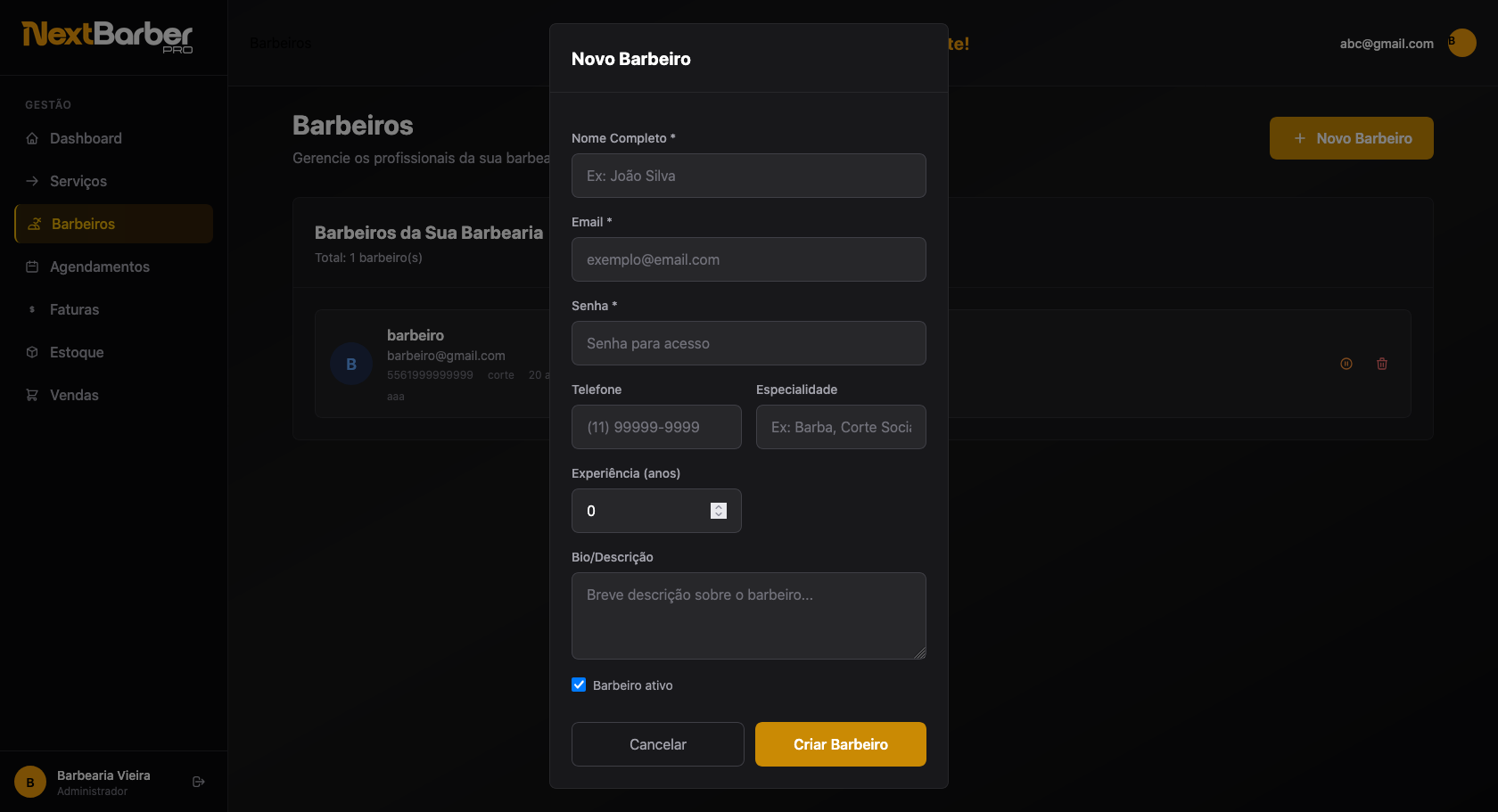Click the Email input field
Screen dimensions: 1498x812
click(748, 259)
